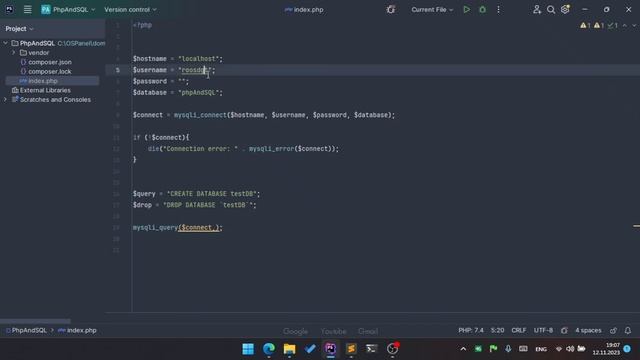Click the $query variable on line 16

click(144, 194)
